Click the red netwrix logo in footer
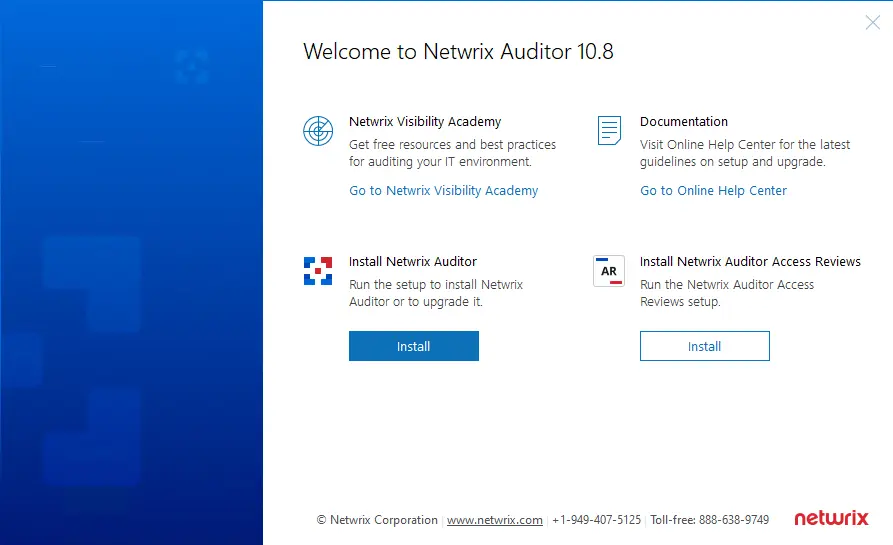This screenshot has width=893, height=545. click(x=831, y=519)
